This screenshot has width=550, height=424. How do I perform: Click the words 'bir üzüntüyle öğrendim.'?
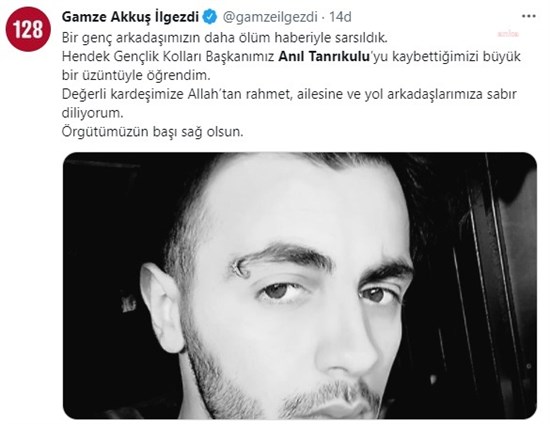pos(136,75)
